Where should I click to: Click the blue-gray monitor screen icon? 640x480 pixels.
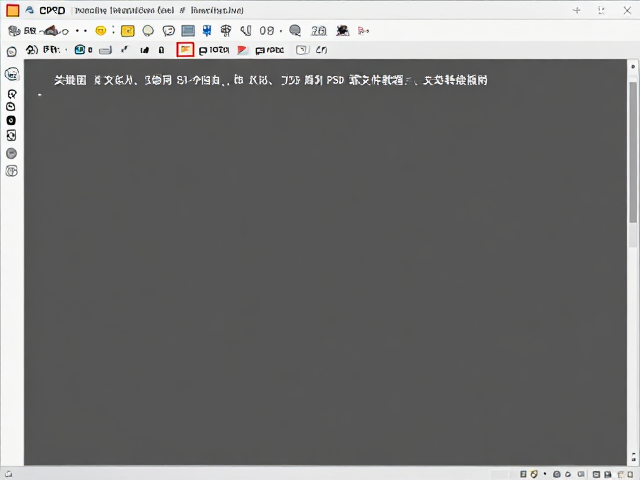(x=188, y=31)
